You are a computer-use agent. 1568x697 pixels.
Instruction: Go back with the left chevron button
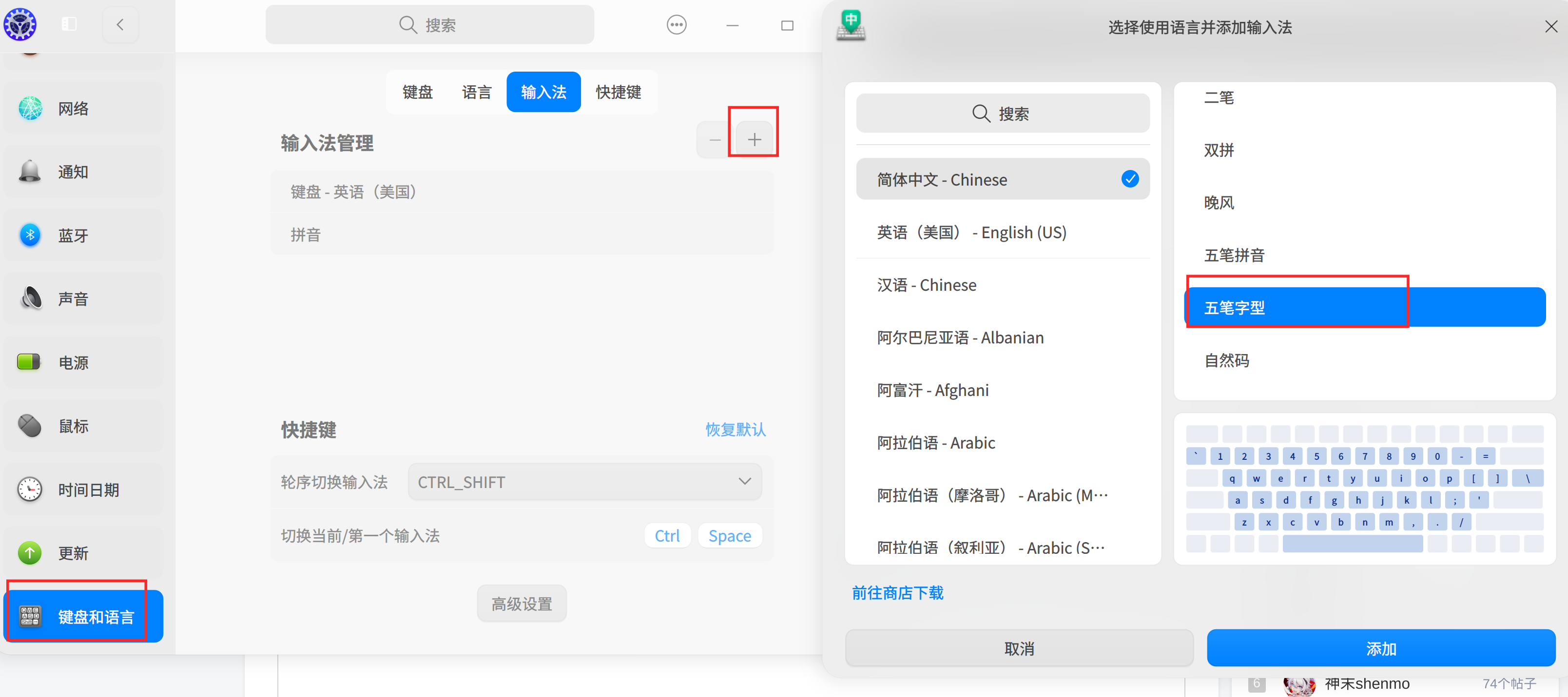pos(120,25)
